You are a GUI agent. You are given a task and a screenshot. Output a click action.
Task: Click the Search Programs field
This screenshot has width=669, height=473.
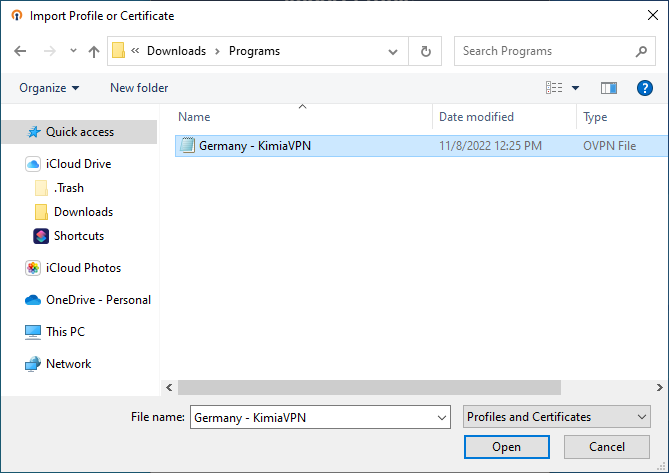pyautogui.click(x=545, y=51)
